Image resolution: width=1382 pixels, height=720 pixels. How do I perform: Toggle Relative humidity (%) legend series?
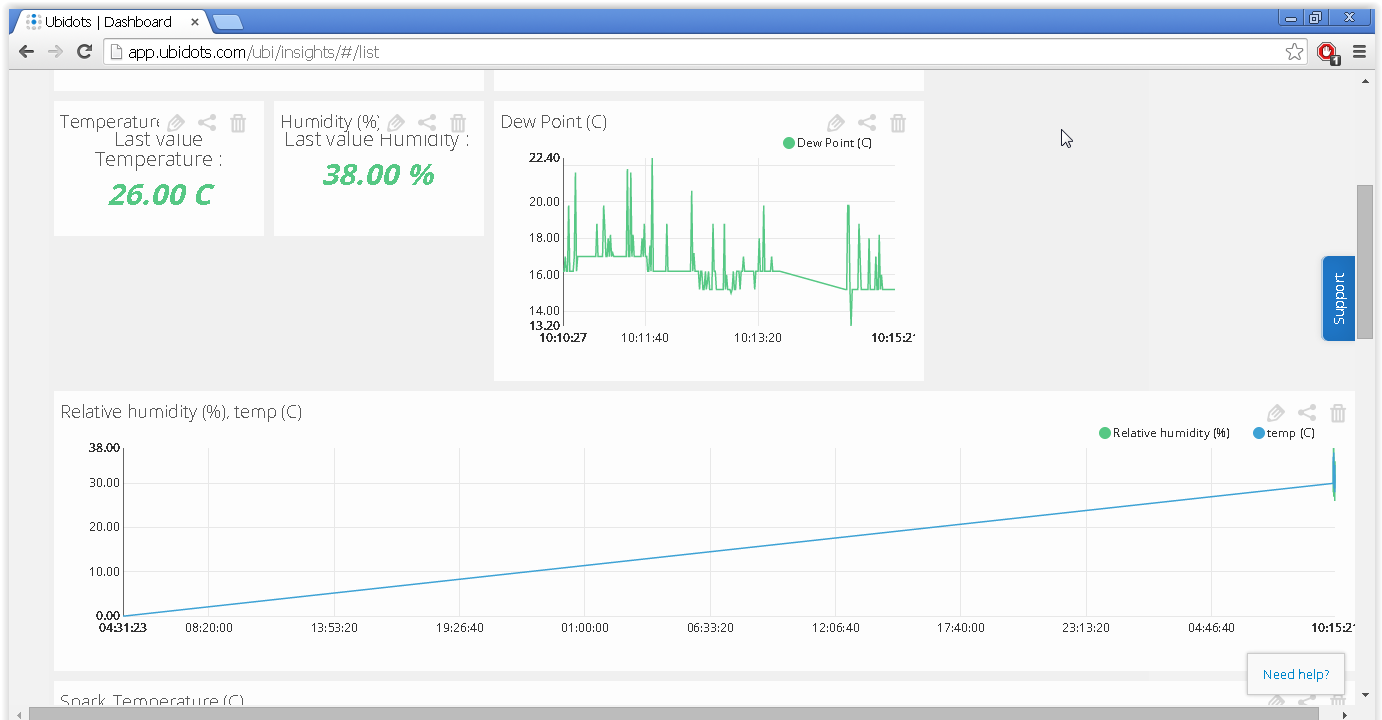coord(1164,433)
